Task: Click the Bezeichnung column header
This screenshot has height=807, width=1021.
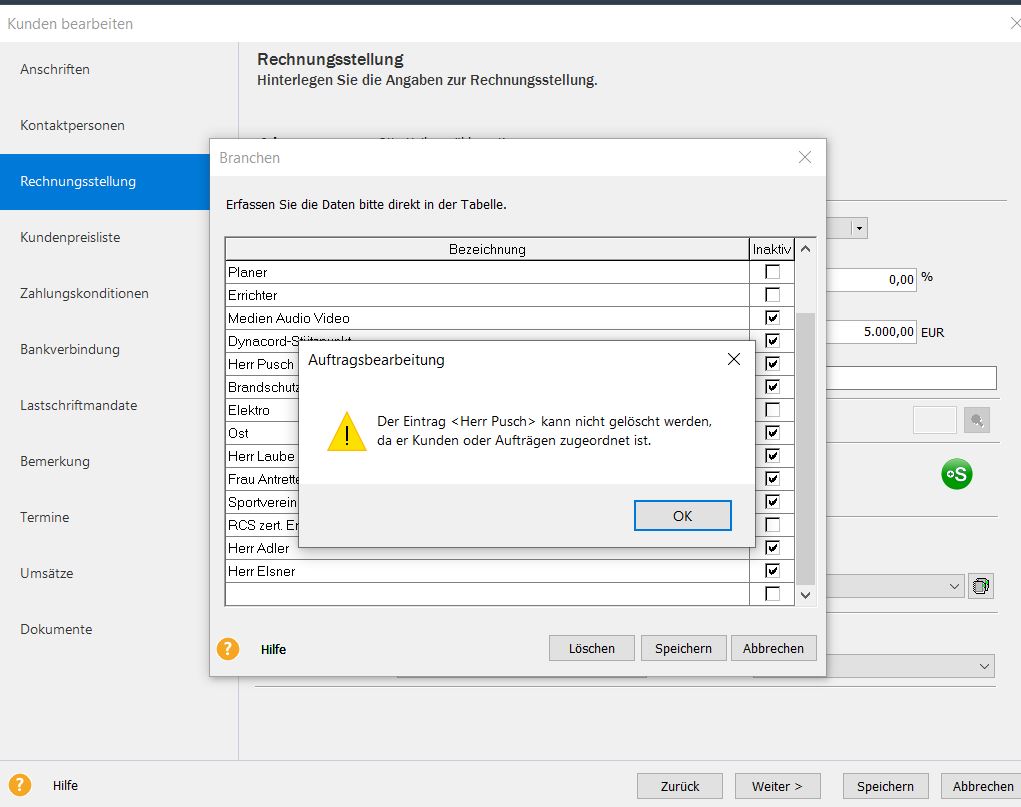Action: pos(487,249)
